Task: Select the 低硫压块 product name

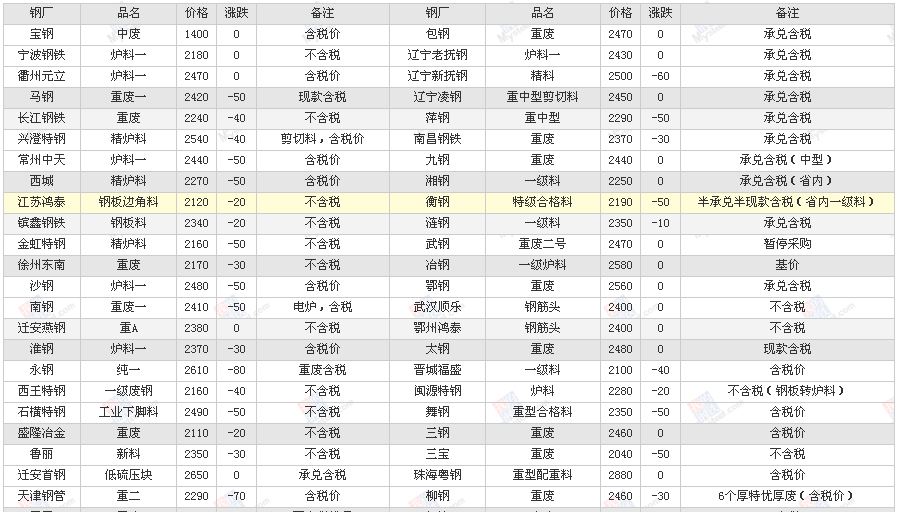Action: point(128,475)
